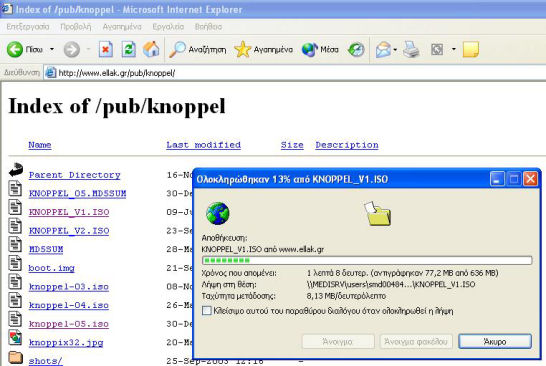Open the Back history dropdown arrow
The height and width of the screenshot is (366, 546).
52,49
